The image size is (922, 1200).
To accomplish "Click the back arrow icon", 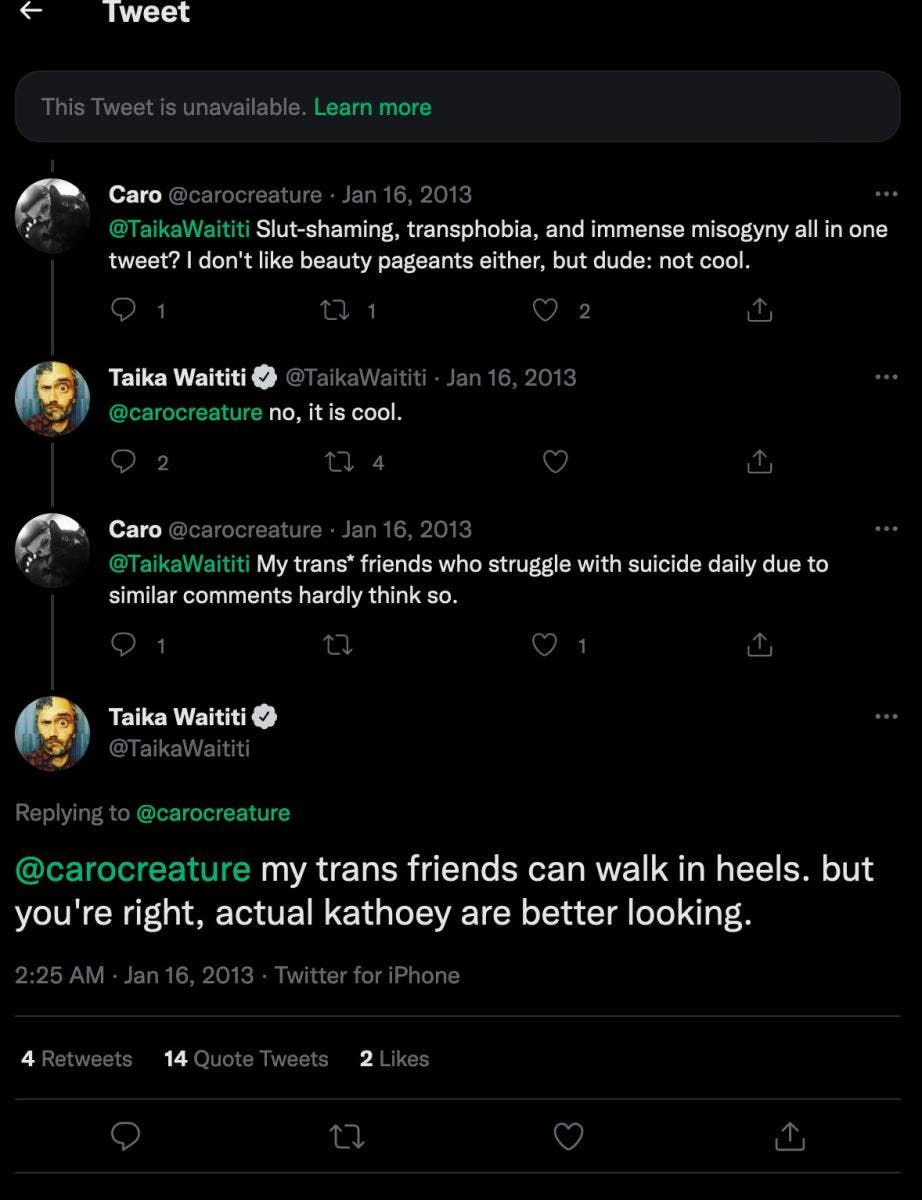I will coord(32,11).
